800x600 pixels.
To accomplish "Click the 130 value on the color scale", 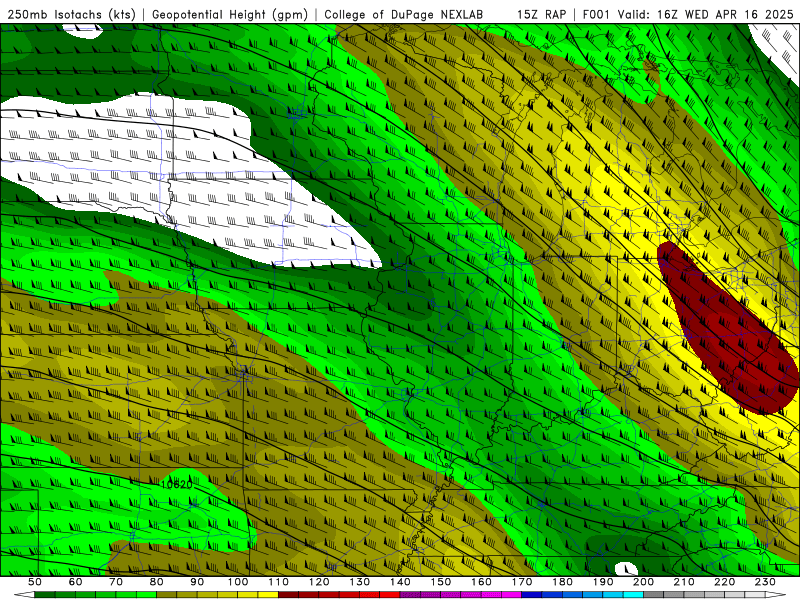I will [x=360, y=582].
